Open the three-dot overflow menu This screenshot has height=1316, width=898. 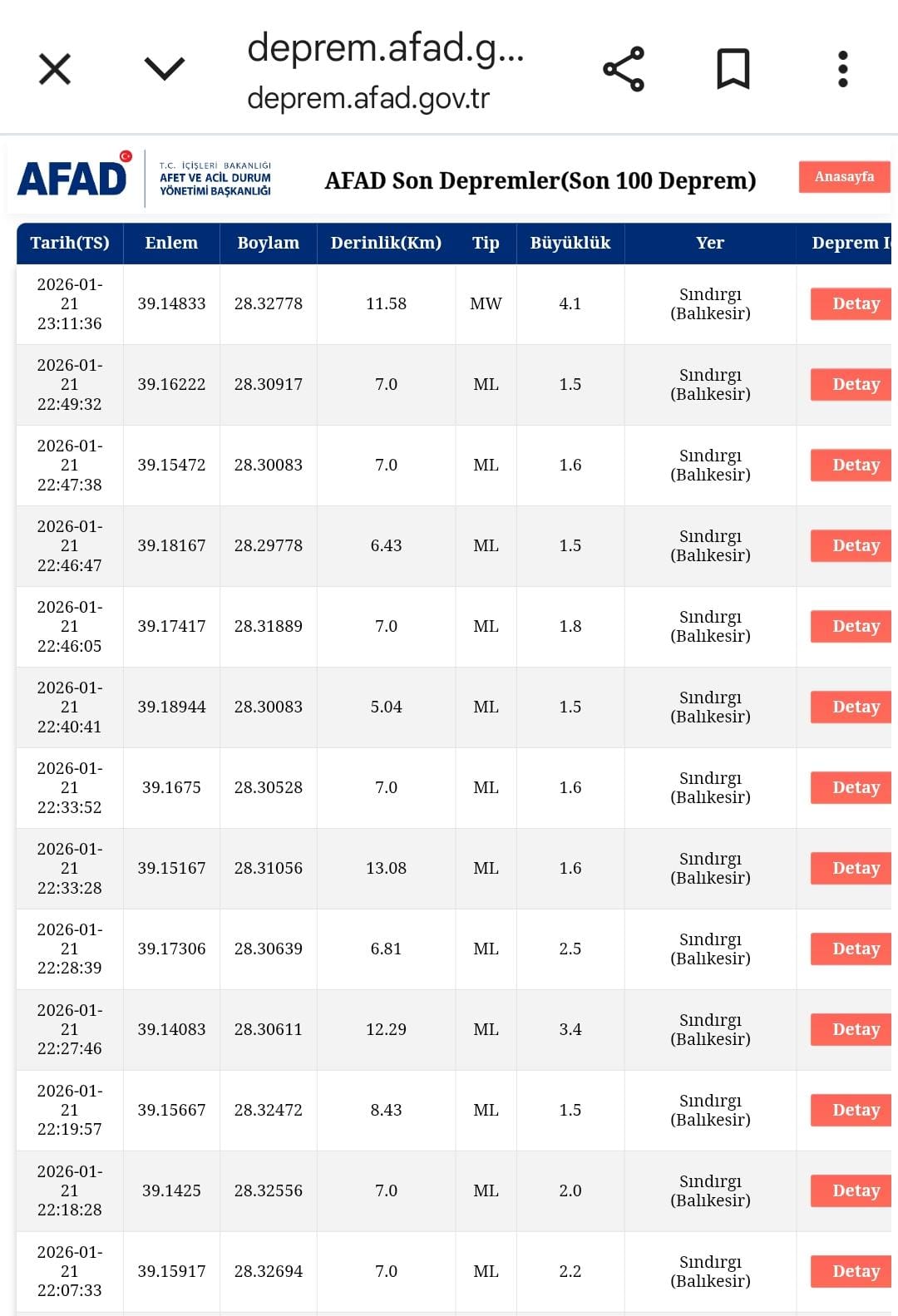[x=842, y=69]
